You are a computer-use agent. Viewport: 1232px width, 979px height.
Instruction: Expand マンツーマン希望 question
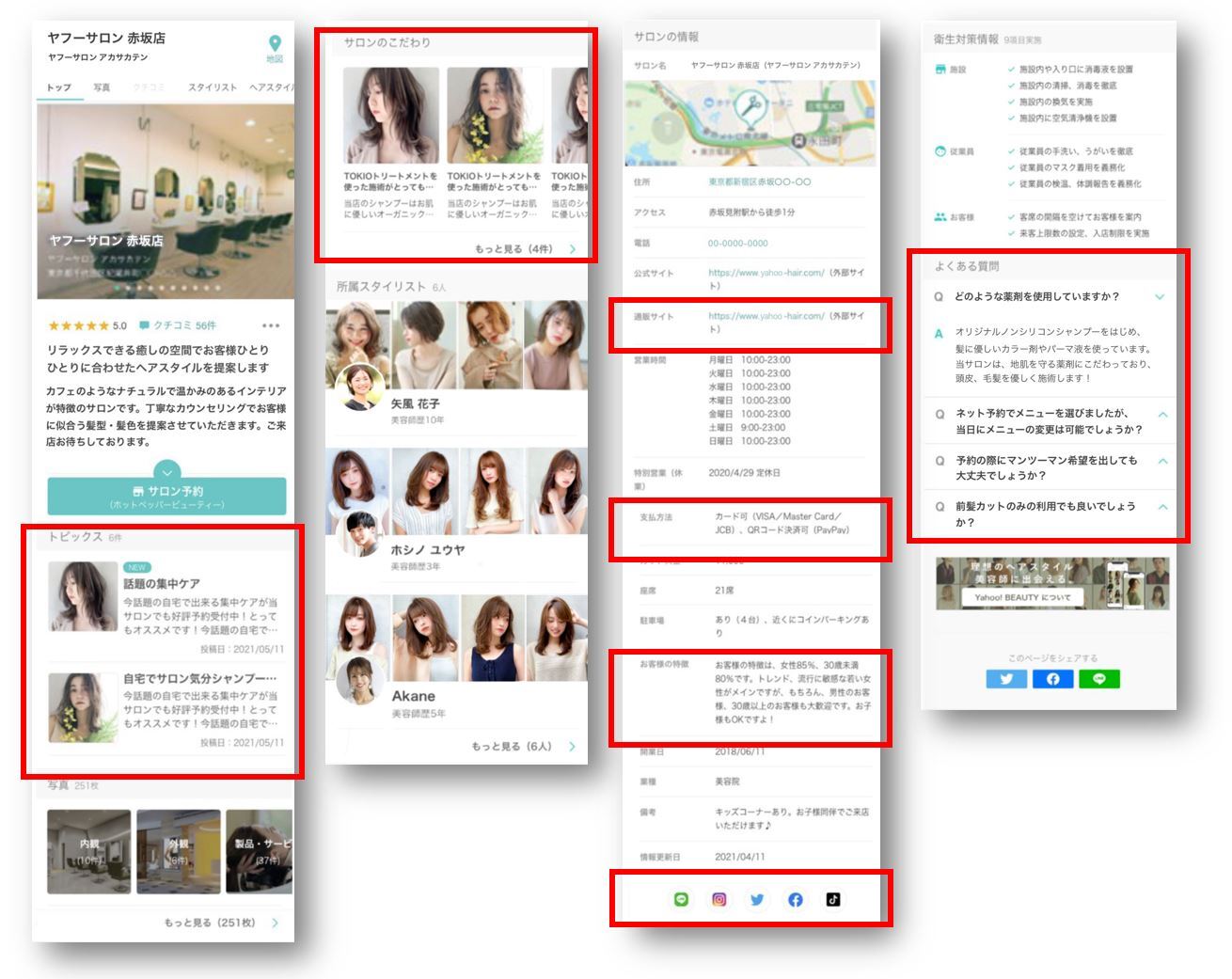click(1163, 461)
